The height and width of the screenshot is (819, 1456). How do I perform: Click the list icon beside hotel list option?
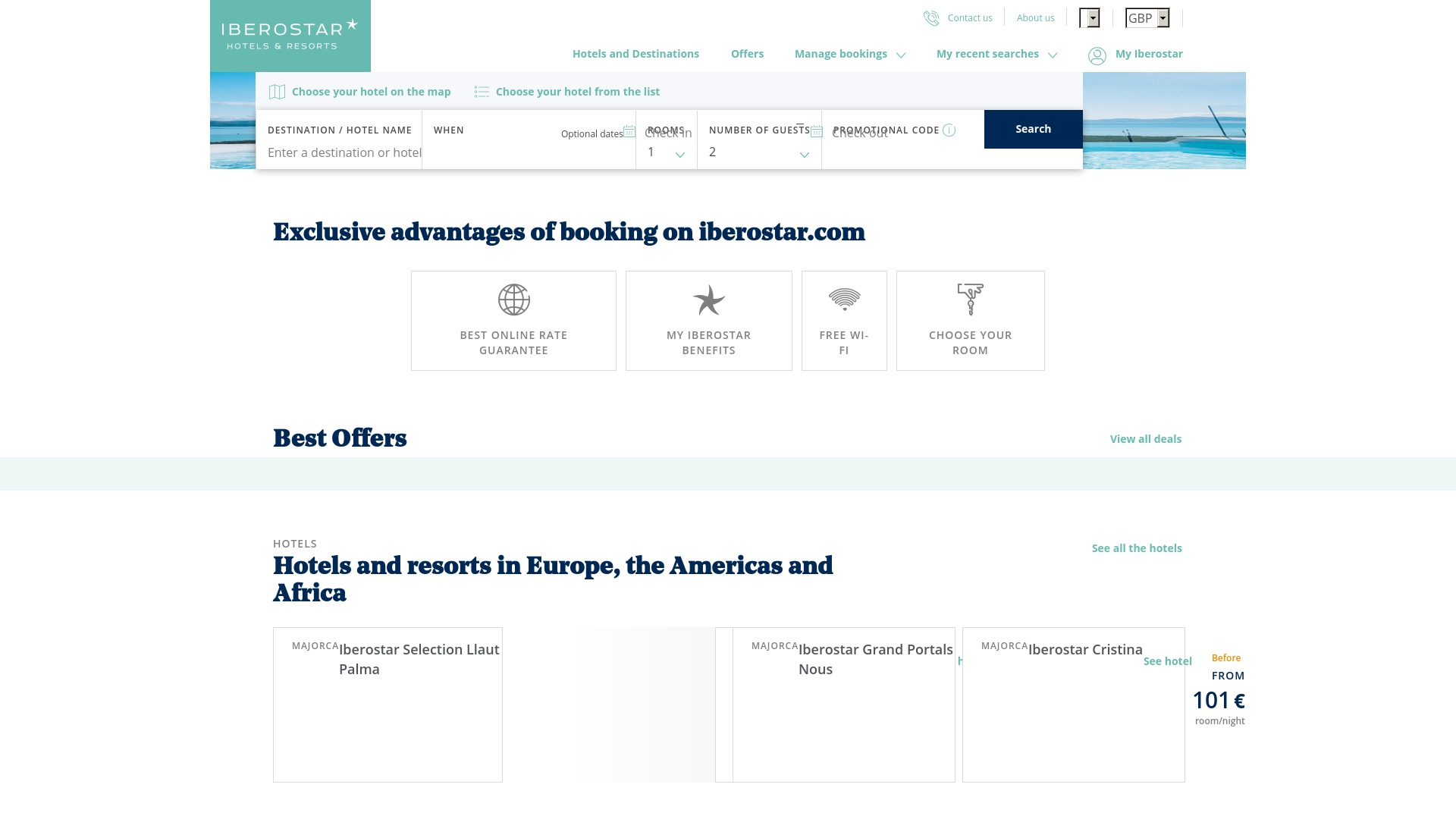482,92
